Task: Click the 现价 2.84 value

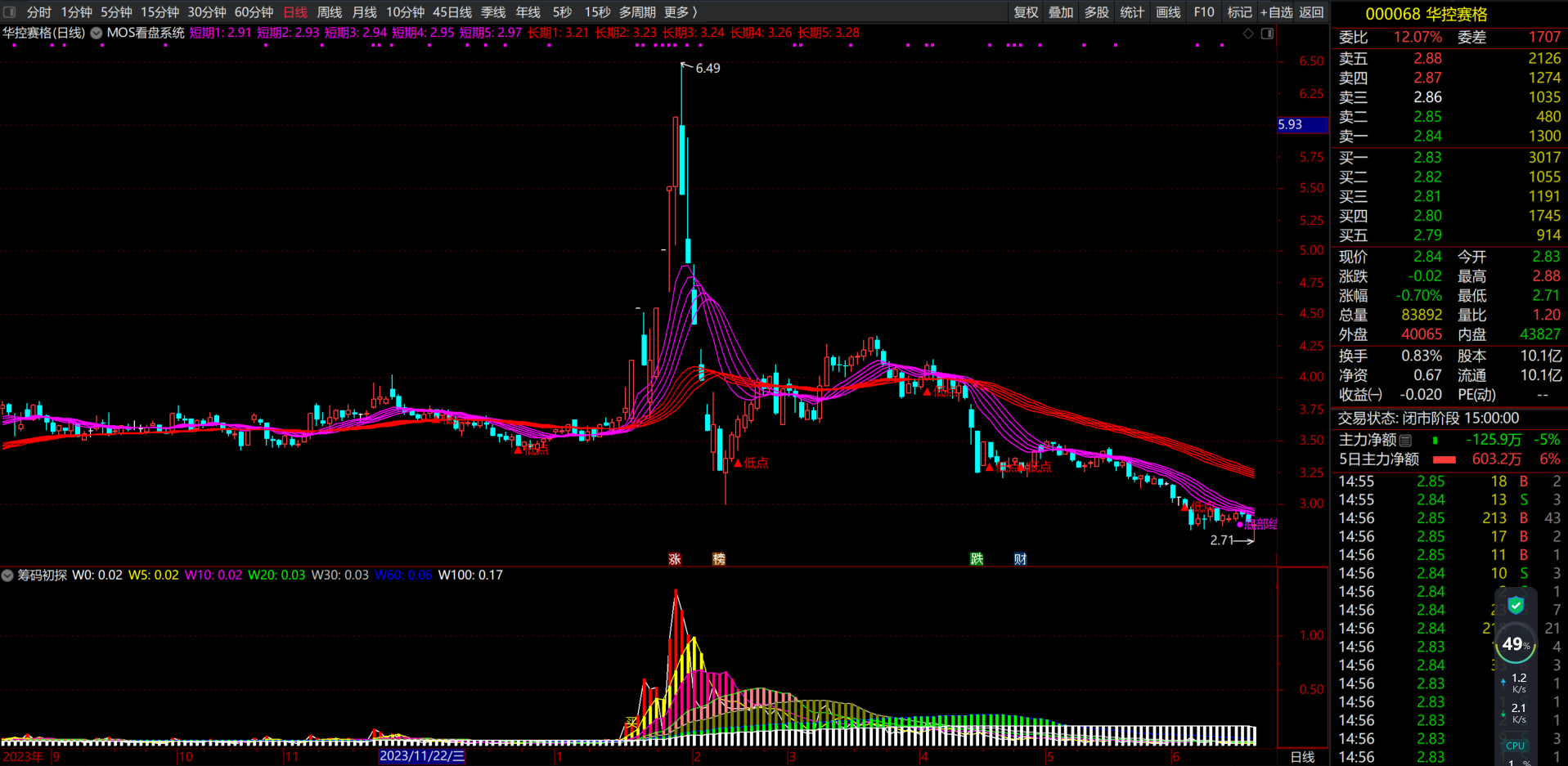Action: coord(1427,257)
